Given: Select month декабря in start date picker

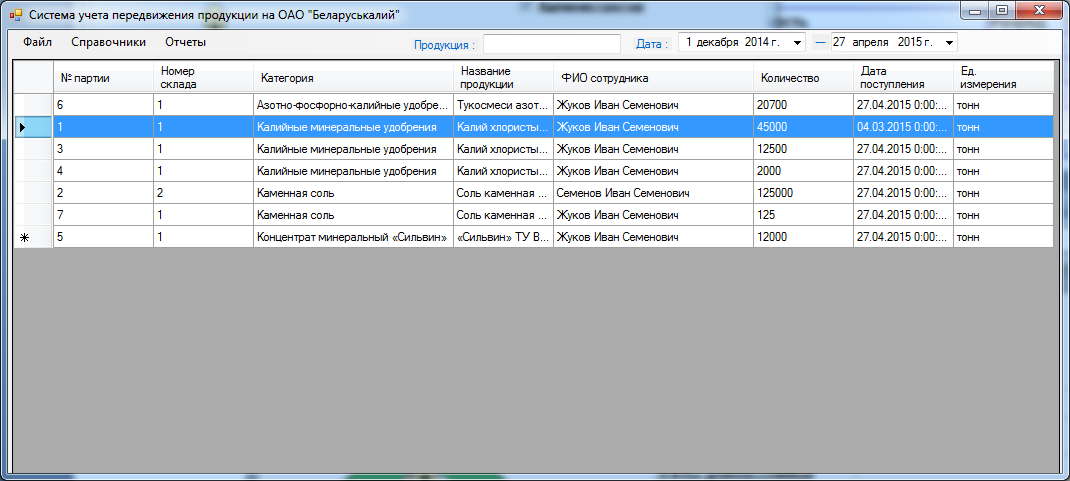Looking at the screenshot, I should point(717,42).
